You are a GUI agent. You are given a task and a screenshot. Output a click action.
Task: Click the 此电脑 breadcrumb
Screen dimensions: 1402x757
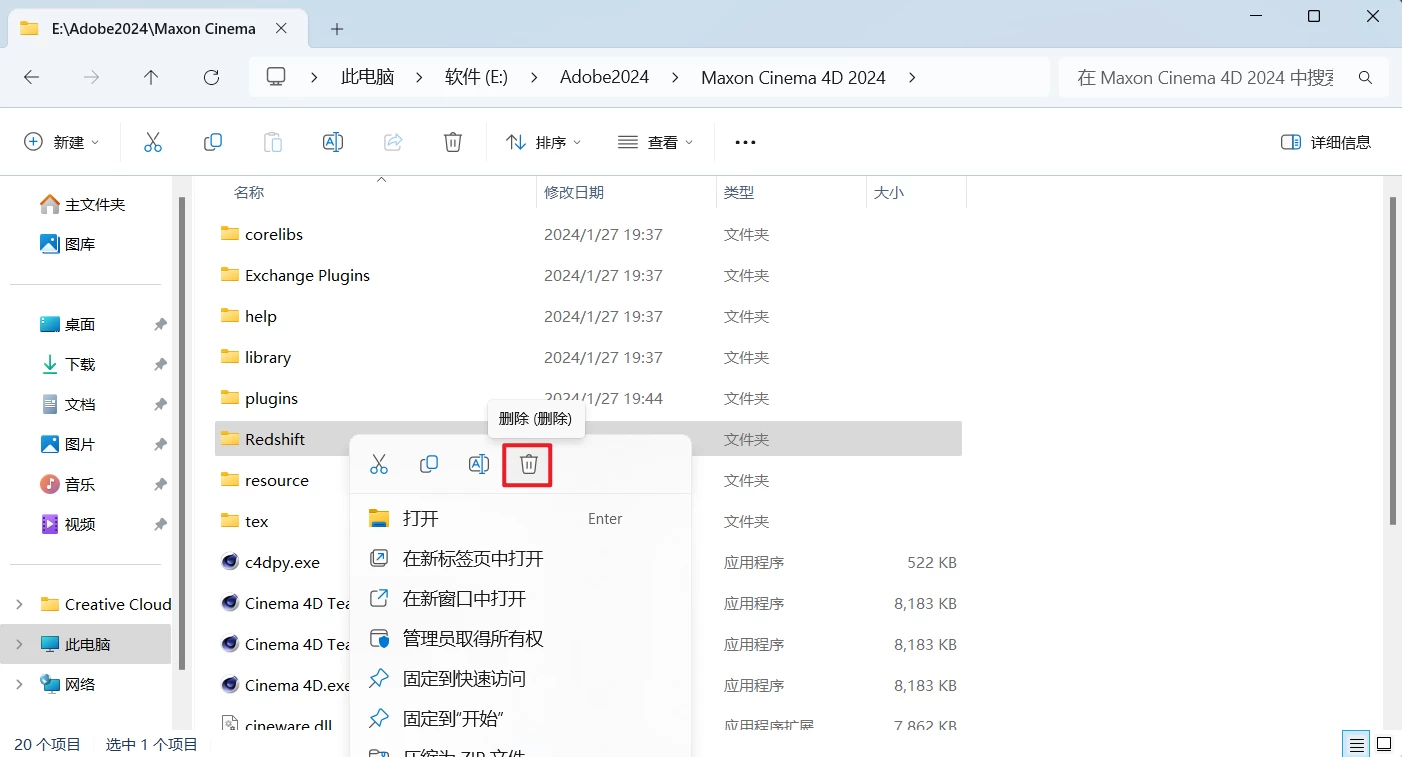coord(367,77)
